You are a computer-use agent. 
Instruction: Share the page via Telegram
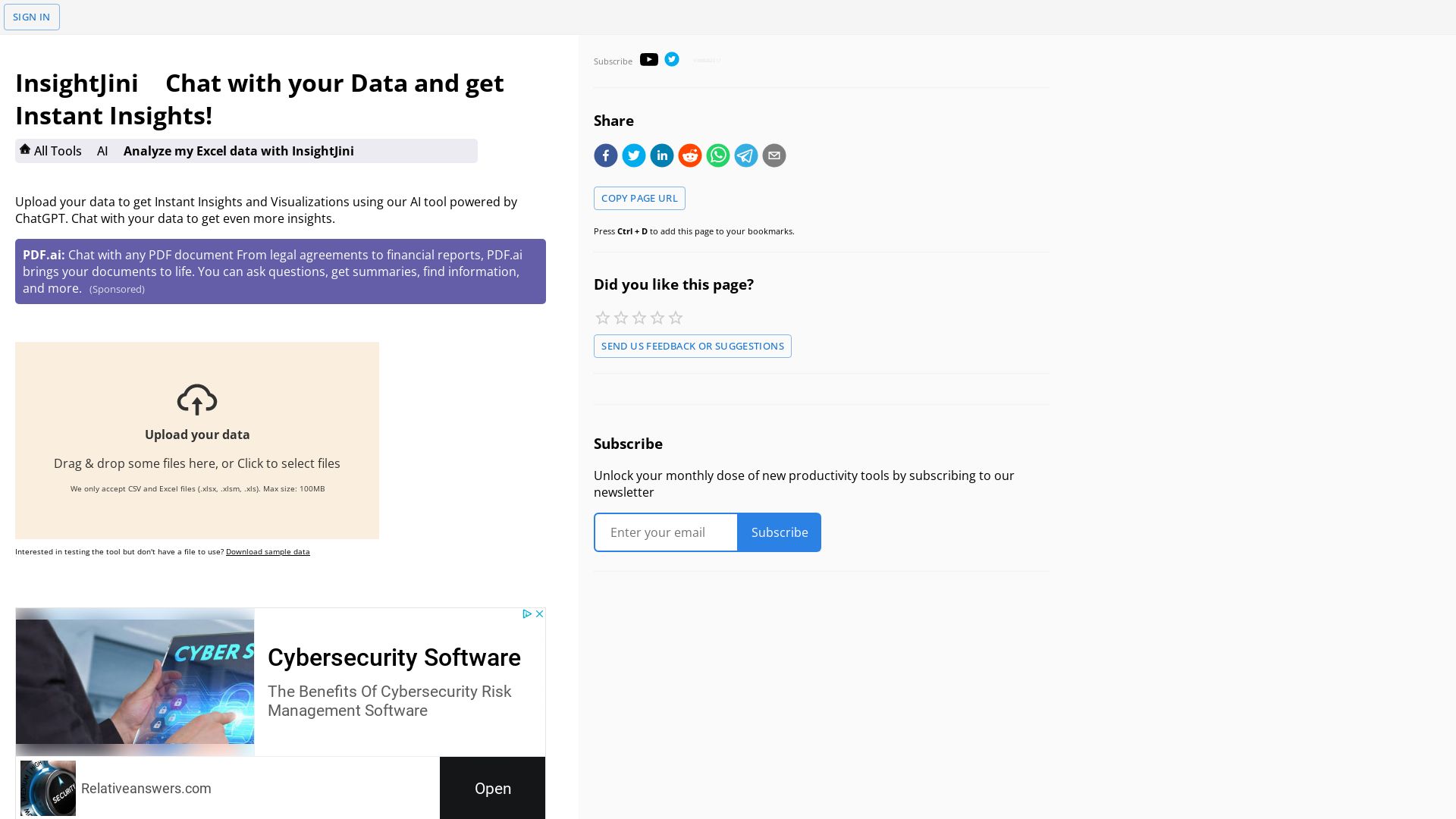[x=745, y=155]
